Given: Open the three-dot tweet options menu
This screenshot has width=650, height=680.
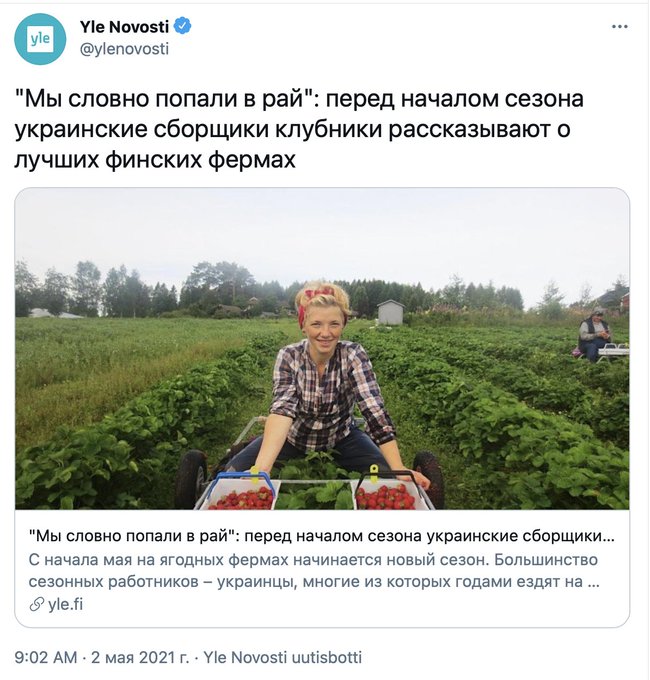Looking at the screenshot, I should click(x=620, y=27).
